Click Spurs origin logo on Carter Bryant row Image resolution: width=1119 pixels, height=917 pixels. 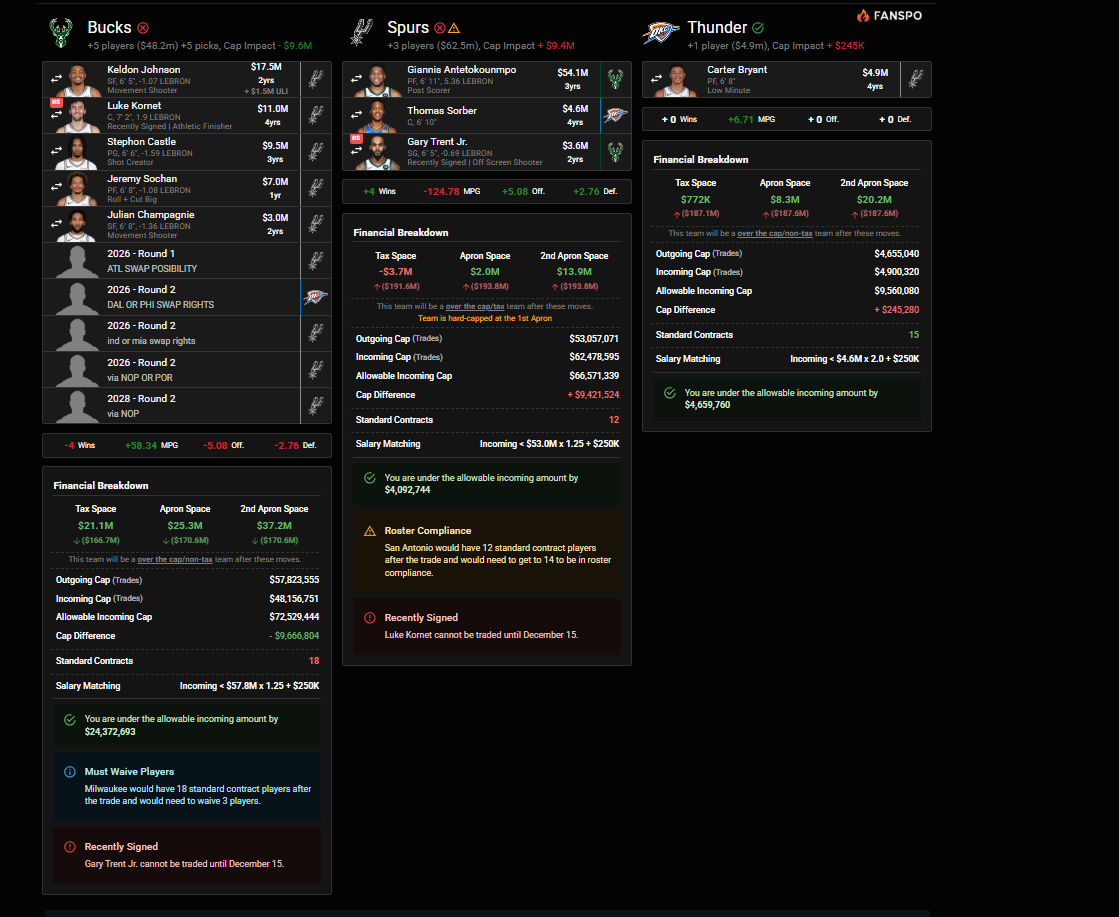pyautogui.click(x=916, y=79)
